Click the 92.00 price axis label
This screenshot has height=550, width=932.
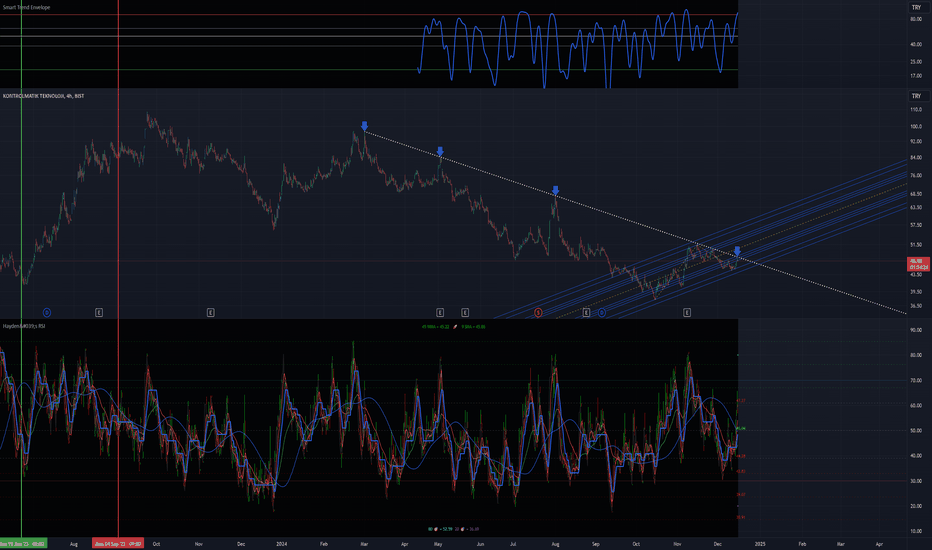[x=916, y=142]
